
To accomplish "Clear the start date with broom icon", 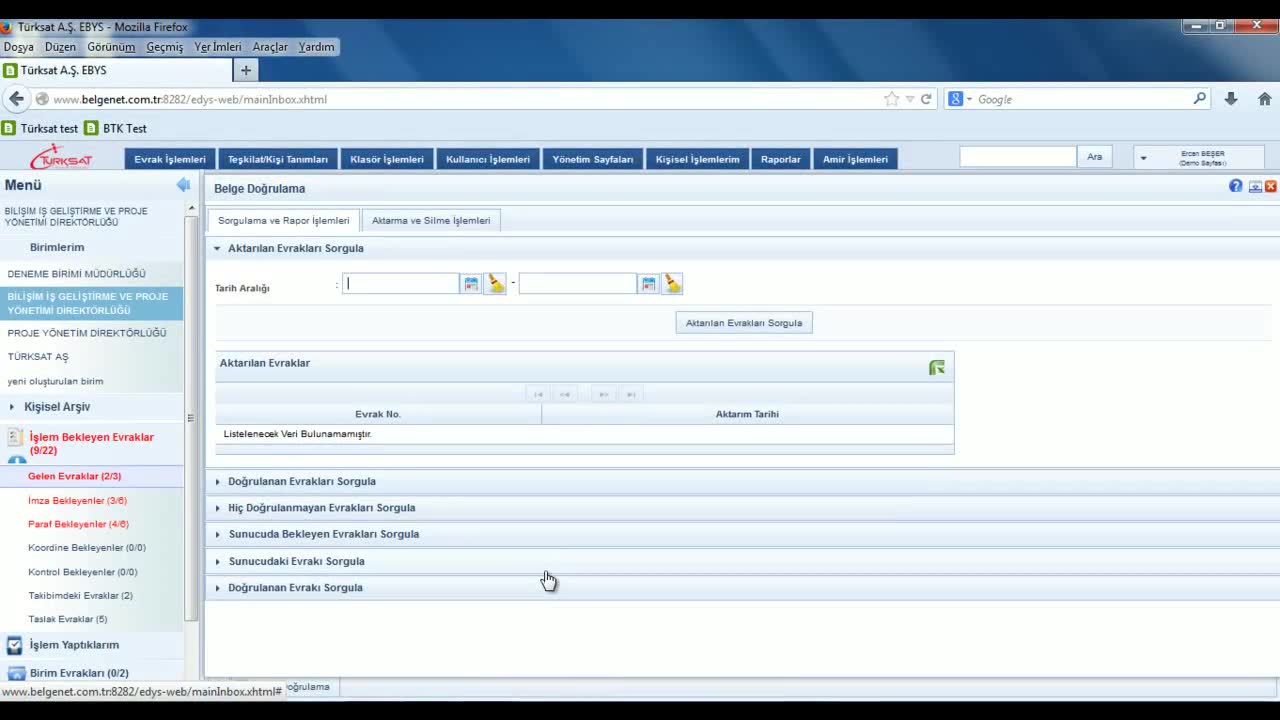I will (495, 284).
